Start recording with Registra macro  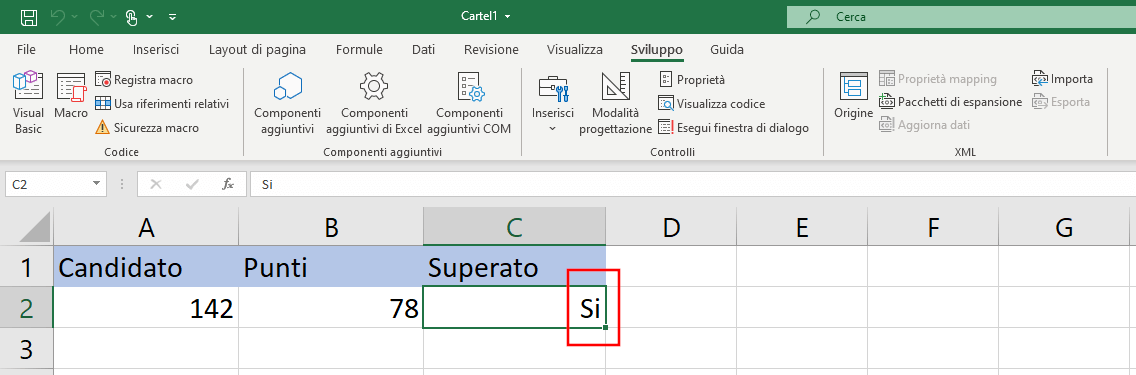(x=144, y=80)
